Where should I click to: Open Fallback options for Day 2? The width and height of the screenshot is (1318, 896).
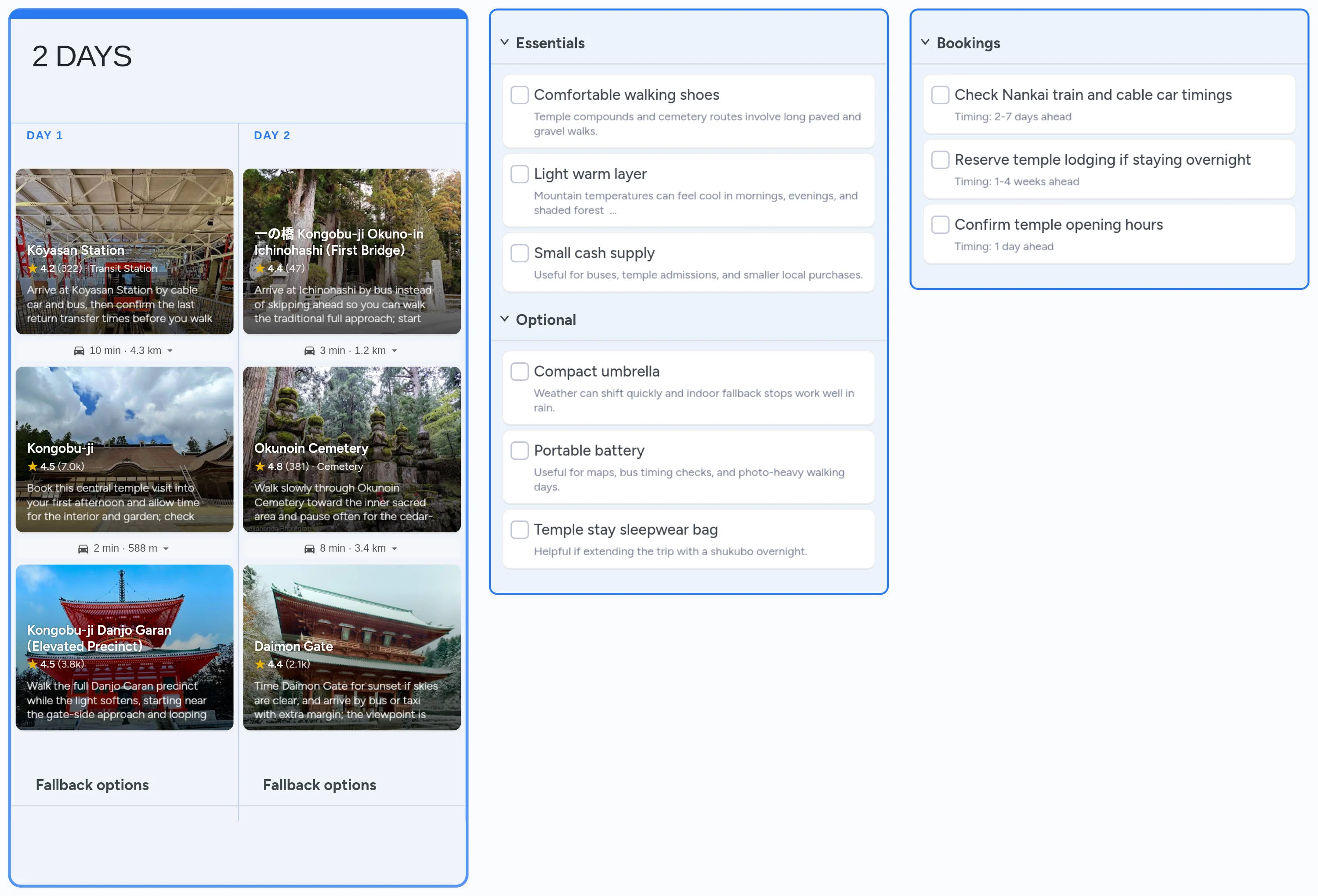click(319, 785)
